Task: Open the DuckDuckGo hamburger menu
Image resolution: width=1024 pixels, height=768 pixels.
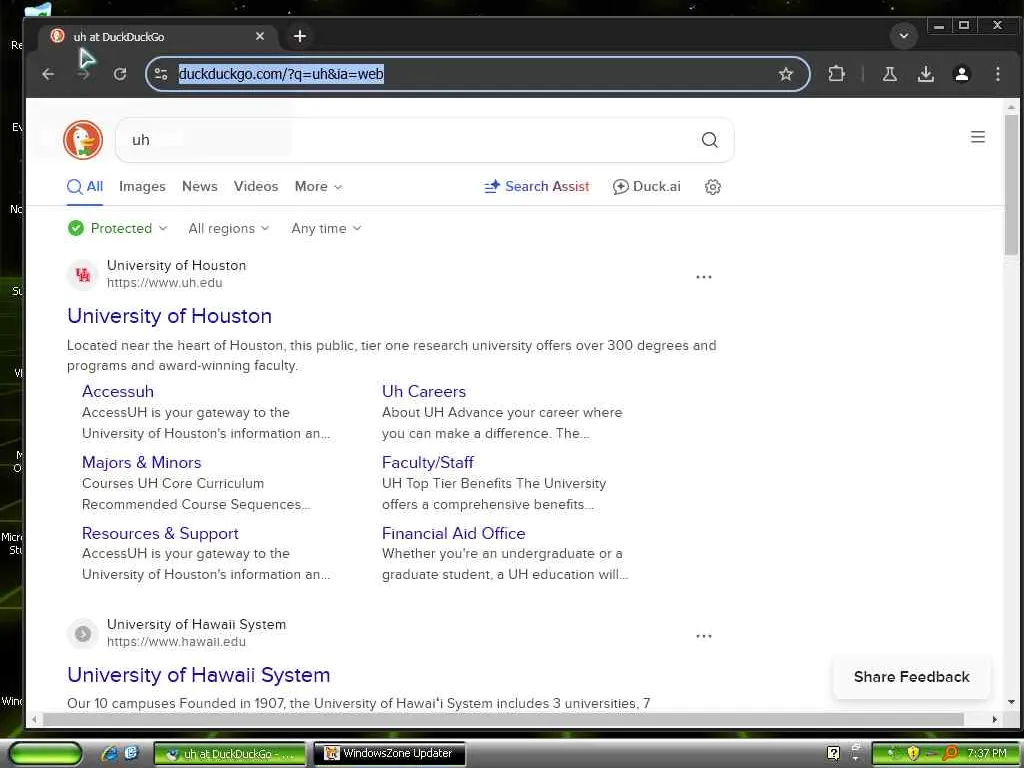Action: coord(978,137)
